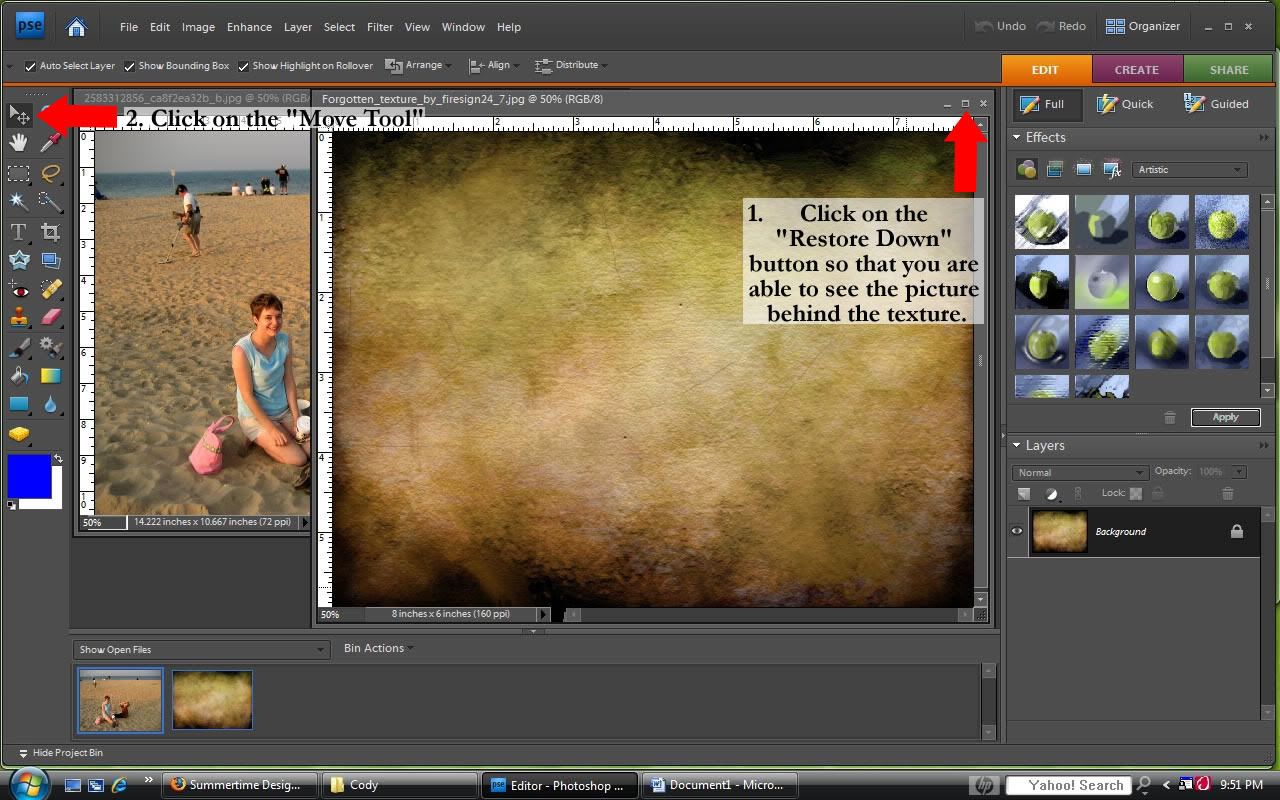Set the blue foreground color swatch
This screenshot has height=800, width=1280.
[x=29, y=476]
